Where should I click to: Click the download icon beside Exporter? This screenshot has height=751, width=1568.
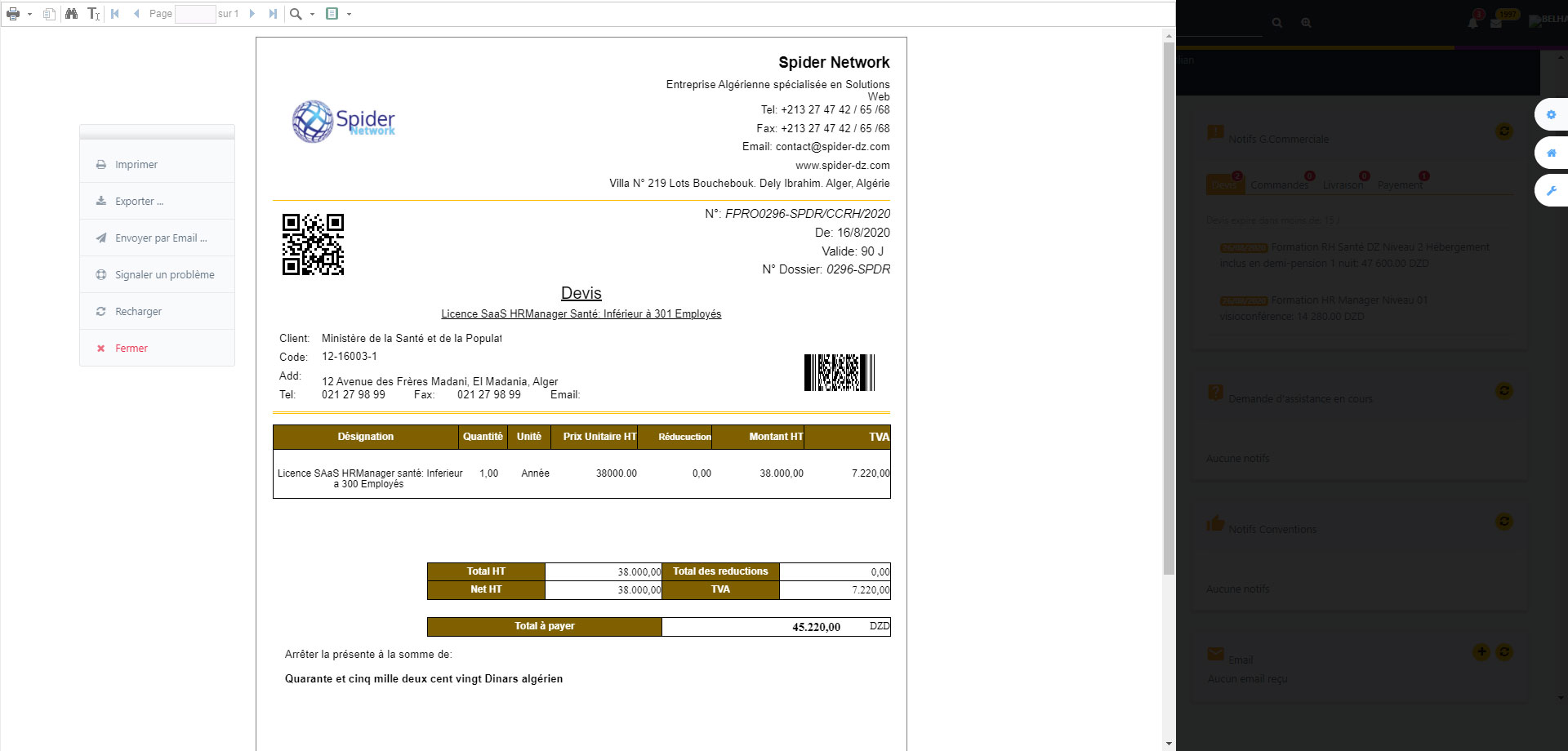point(101,201)
